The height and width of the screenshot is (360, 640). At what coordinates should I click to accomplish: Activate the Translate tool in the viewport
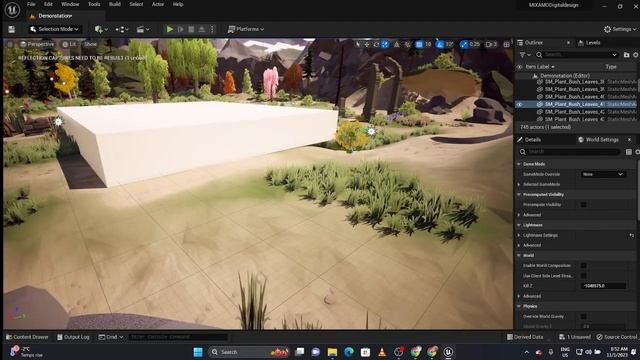tap(367, 44)
